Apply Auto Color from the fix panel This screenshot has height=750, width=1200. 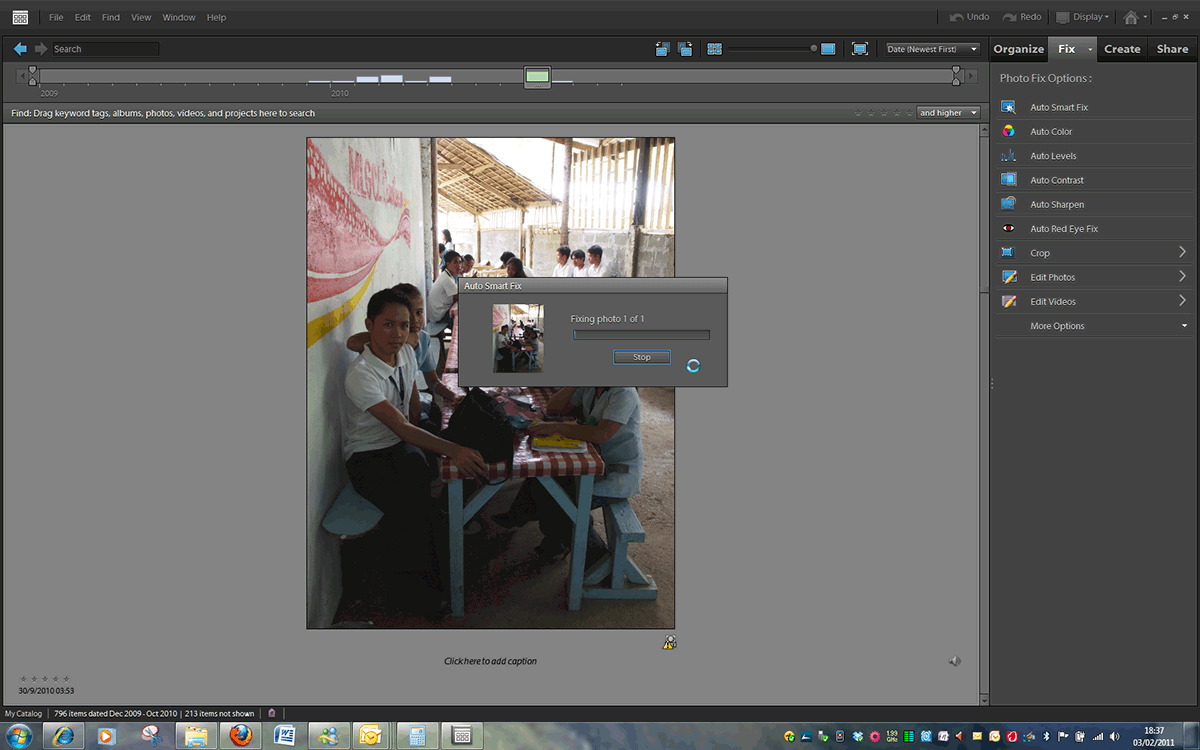pyautogui.click(x=1051, y=132)
